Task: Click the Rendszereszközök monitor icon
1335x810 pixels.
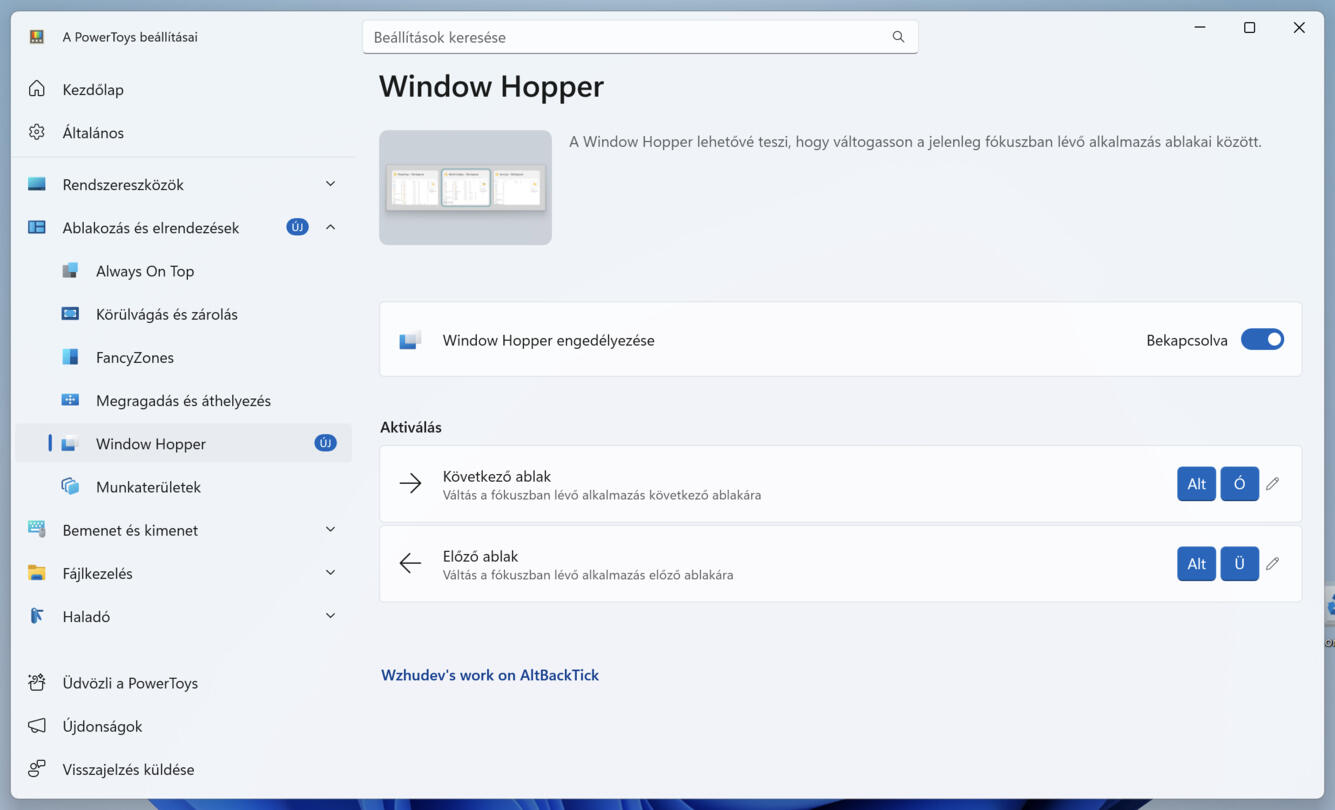Action: point(37,184)
